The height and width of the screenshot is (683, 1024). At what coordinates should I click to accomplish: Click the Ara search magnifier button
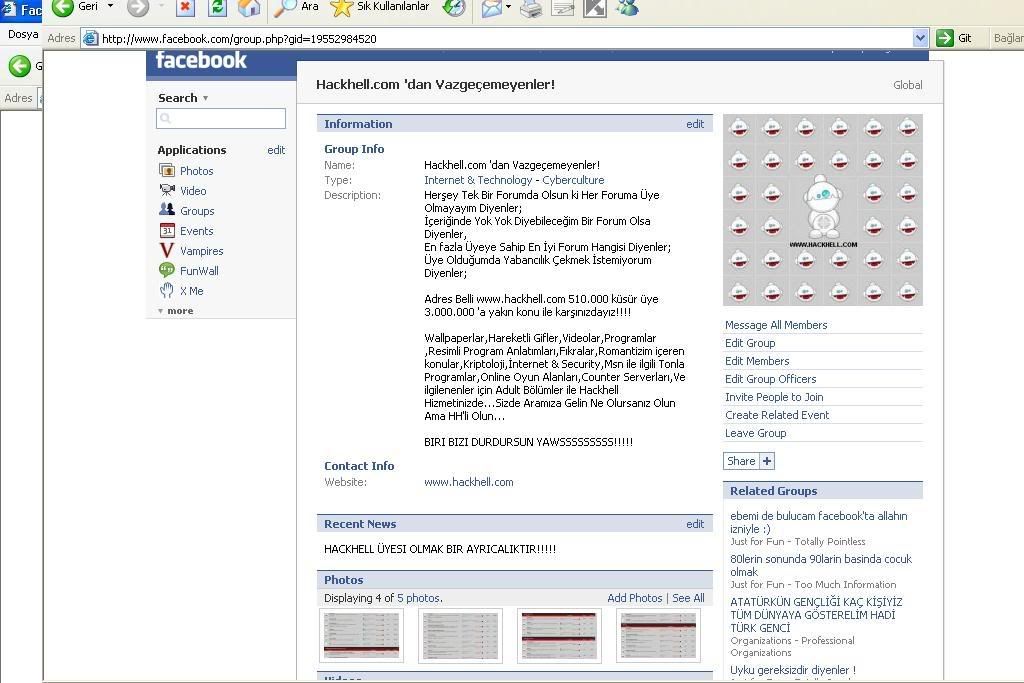296,7
